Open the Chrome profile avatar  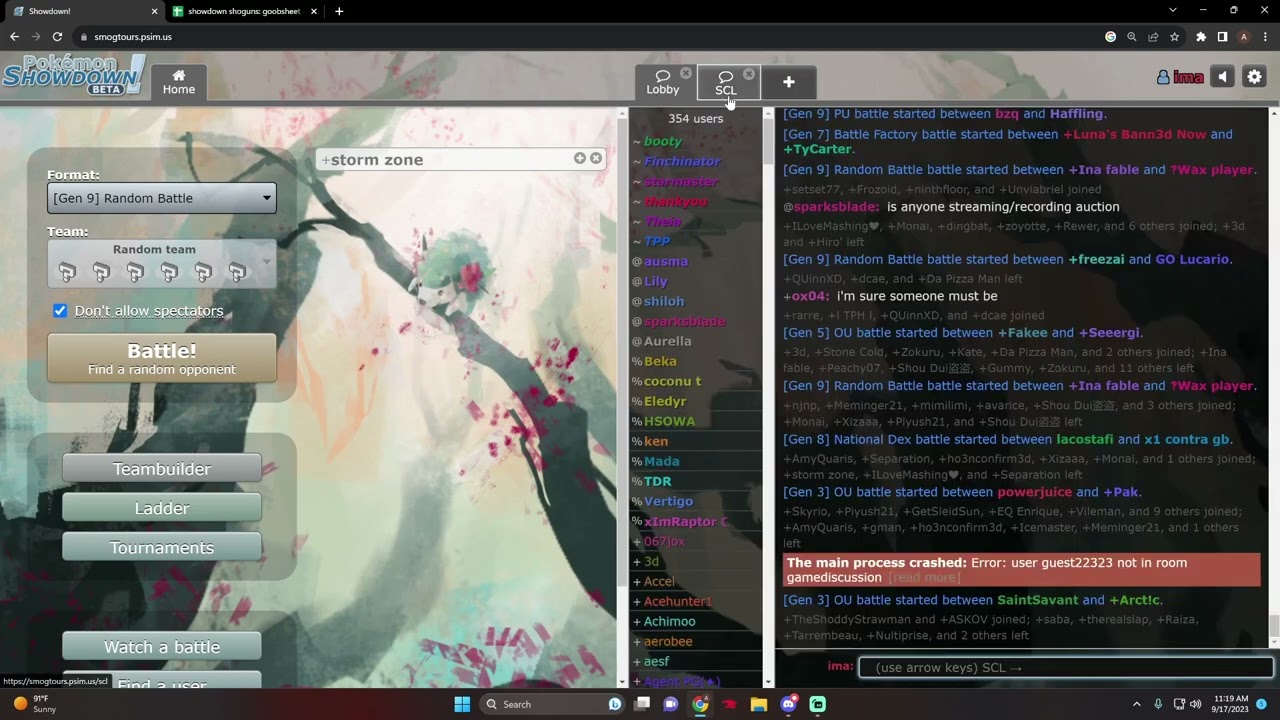point(1244,37)
